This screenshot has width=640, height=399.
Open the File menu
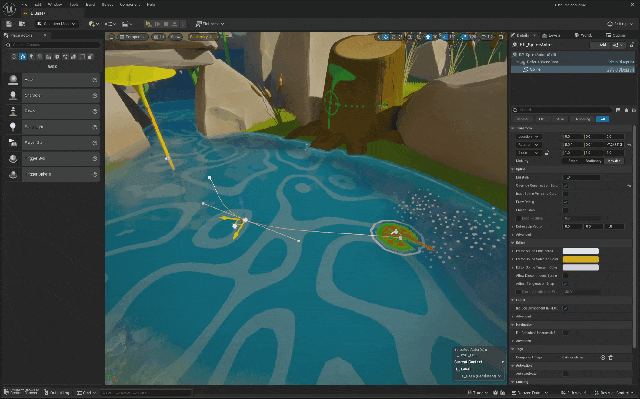[x=24, y=4]
